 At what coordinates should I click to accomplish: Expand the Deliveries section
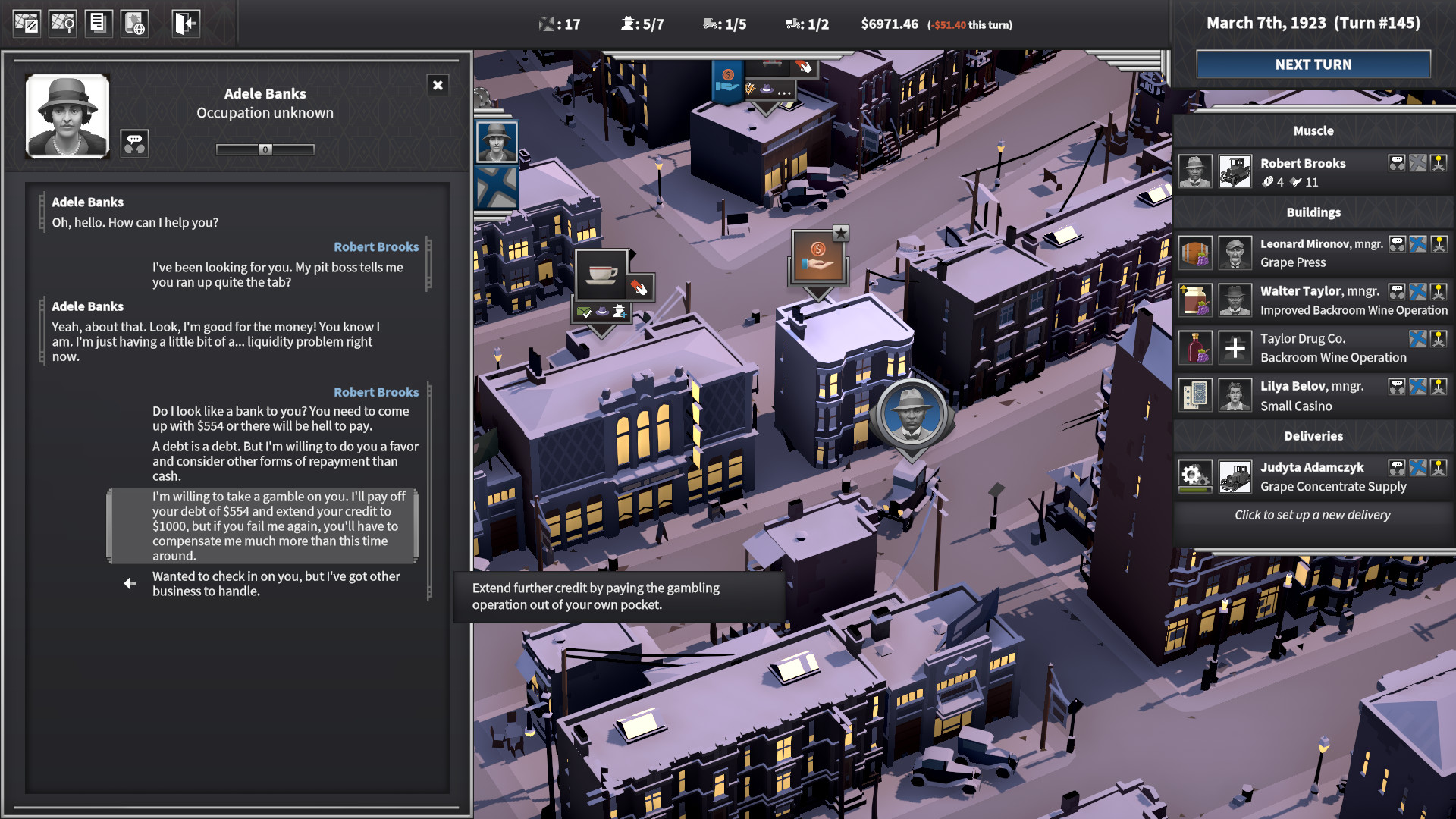pyautogui.click(x=1313, y=436)
